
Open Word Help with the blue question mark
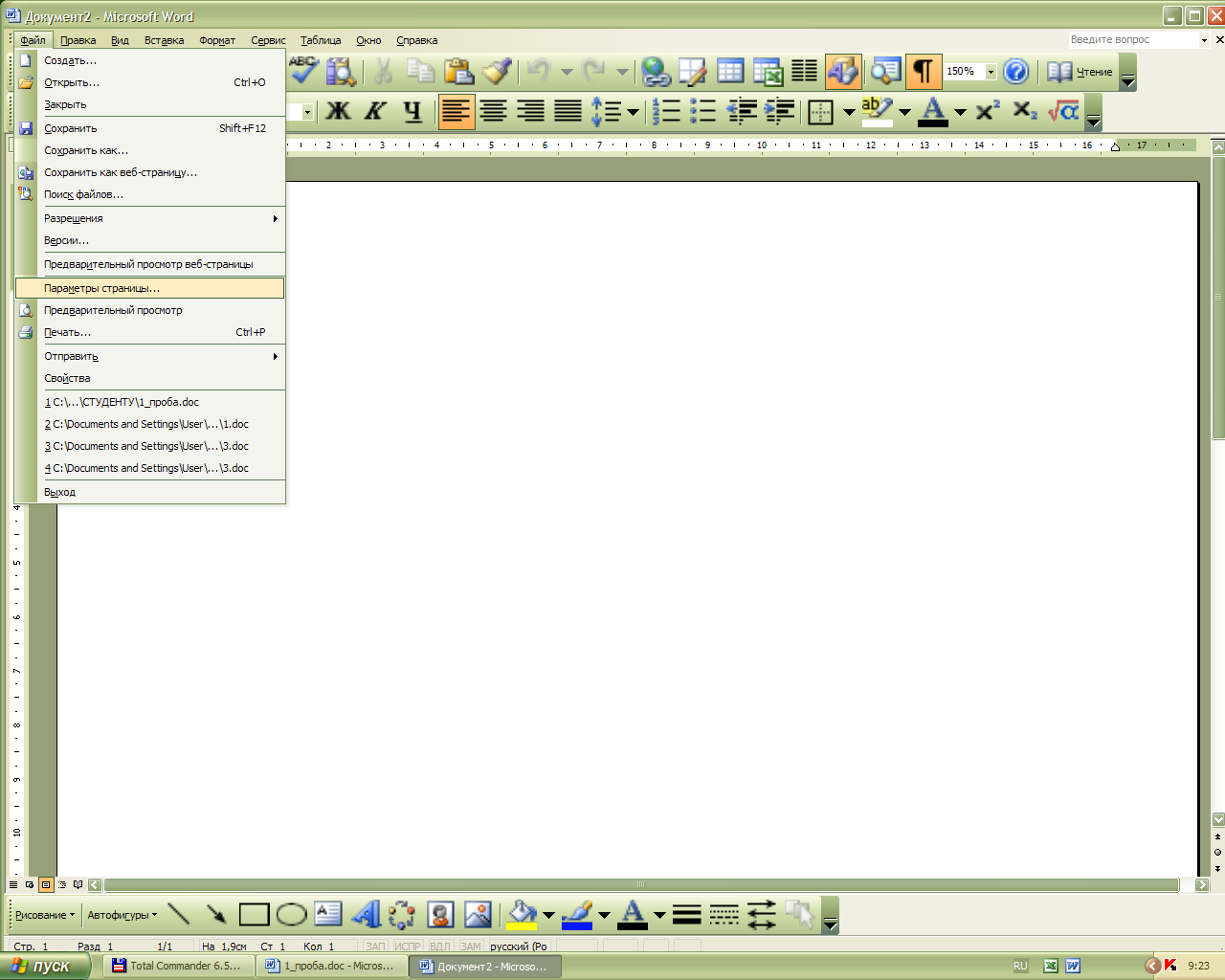pyautogui.click(x=1015, y=71)
